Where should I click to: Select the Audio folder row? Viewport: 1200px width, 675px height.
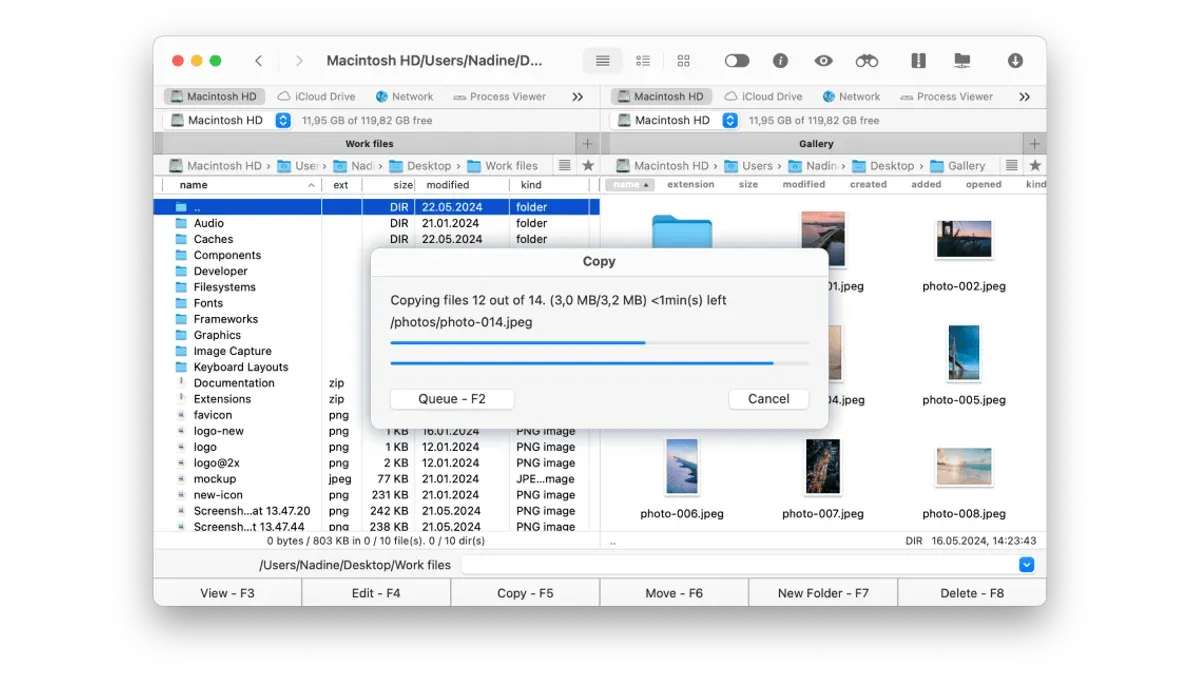(376, 223)
